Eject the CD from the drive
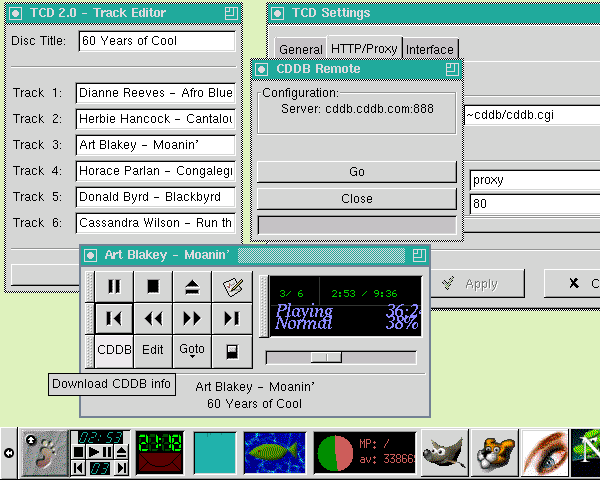The height and width of the screenshot is (480, 600). 192,287
